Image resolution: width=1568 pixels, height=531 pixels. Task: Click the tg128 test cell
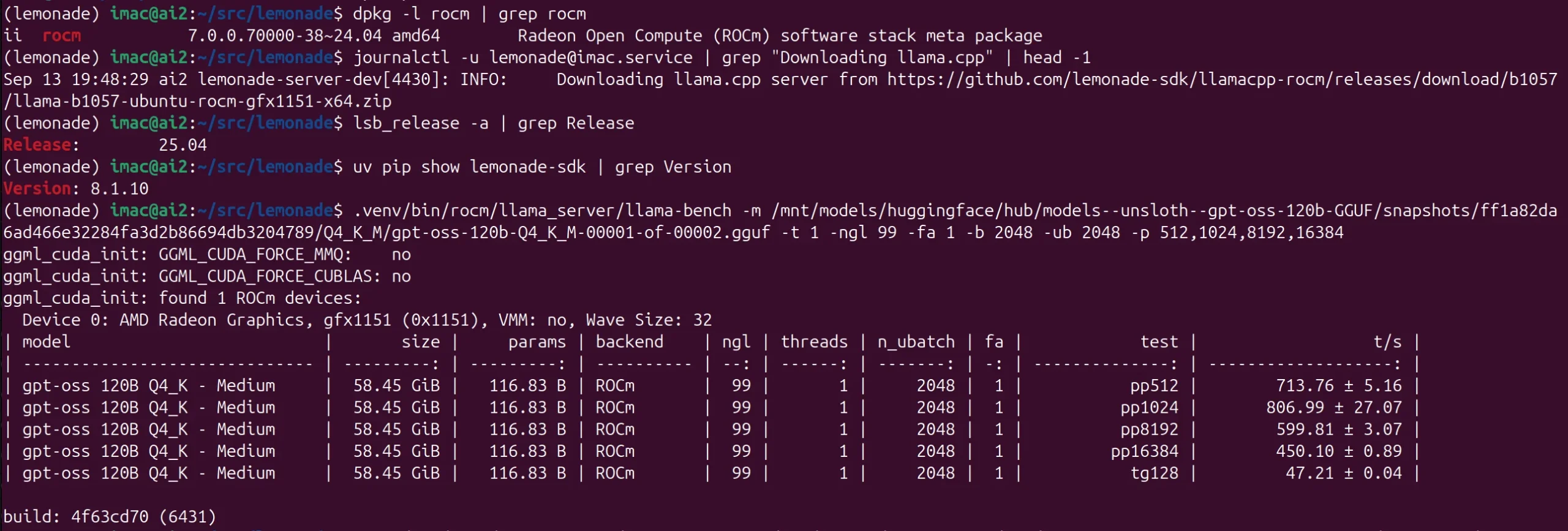[x=1154, y=473]
